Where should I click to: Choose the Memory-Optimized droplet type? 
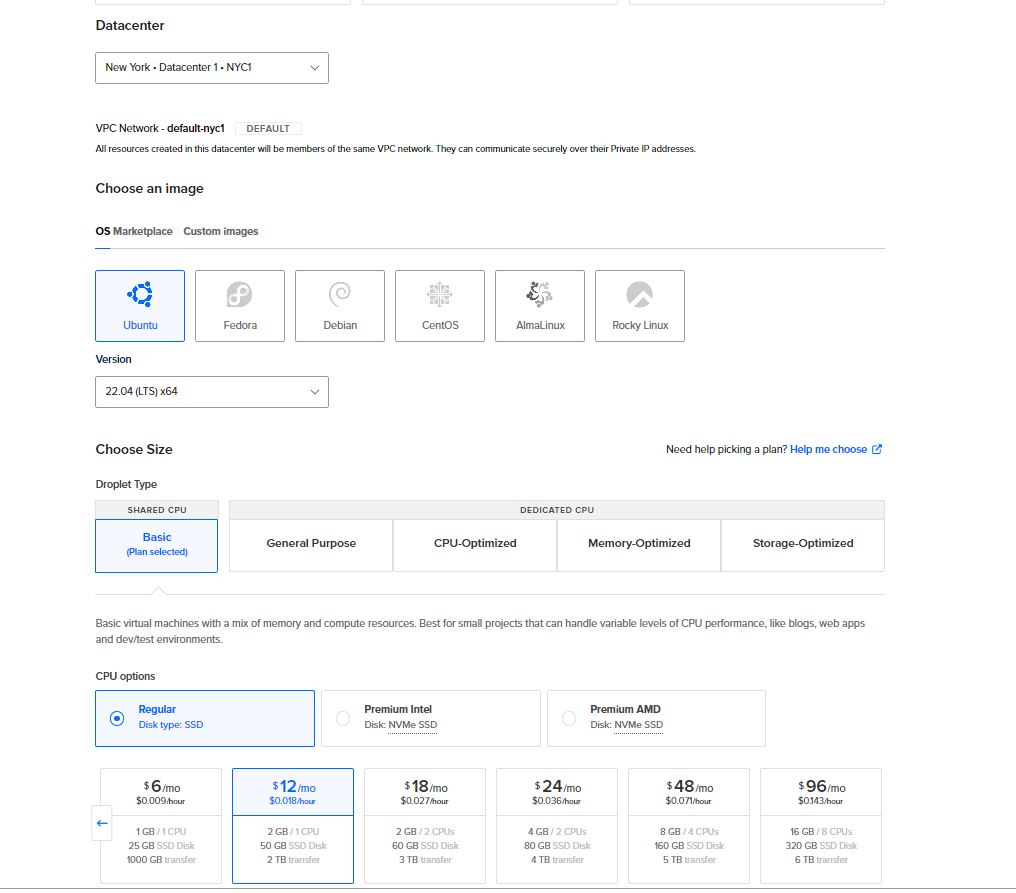click(639, 544)
